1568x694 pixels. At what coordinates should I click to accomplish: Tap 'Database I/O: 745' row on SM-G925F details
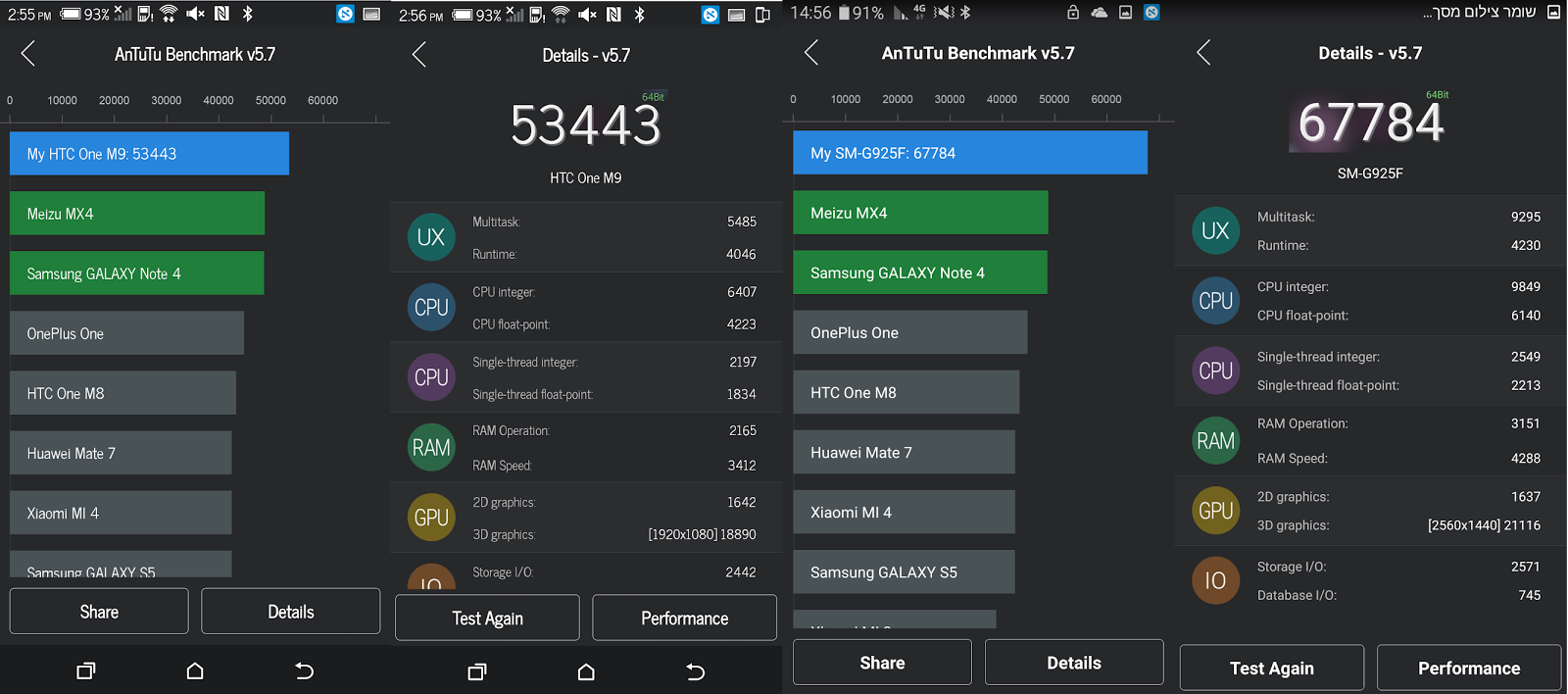pos(1398,595)
